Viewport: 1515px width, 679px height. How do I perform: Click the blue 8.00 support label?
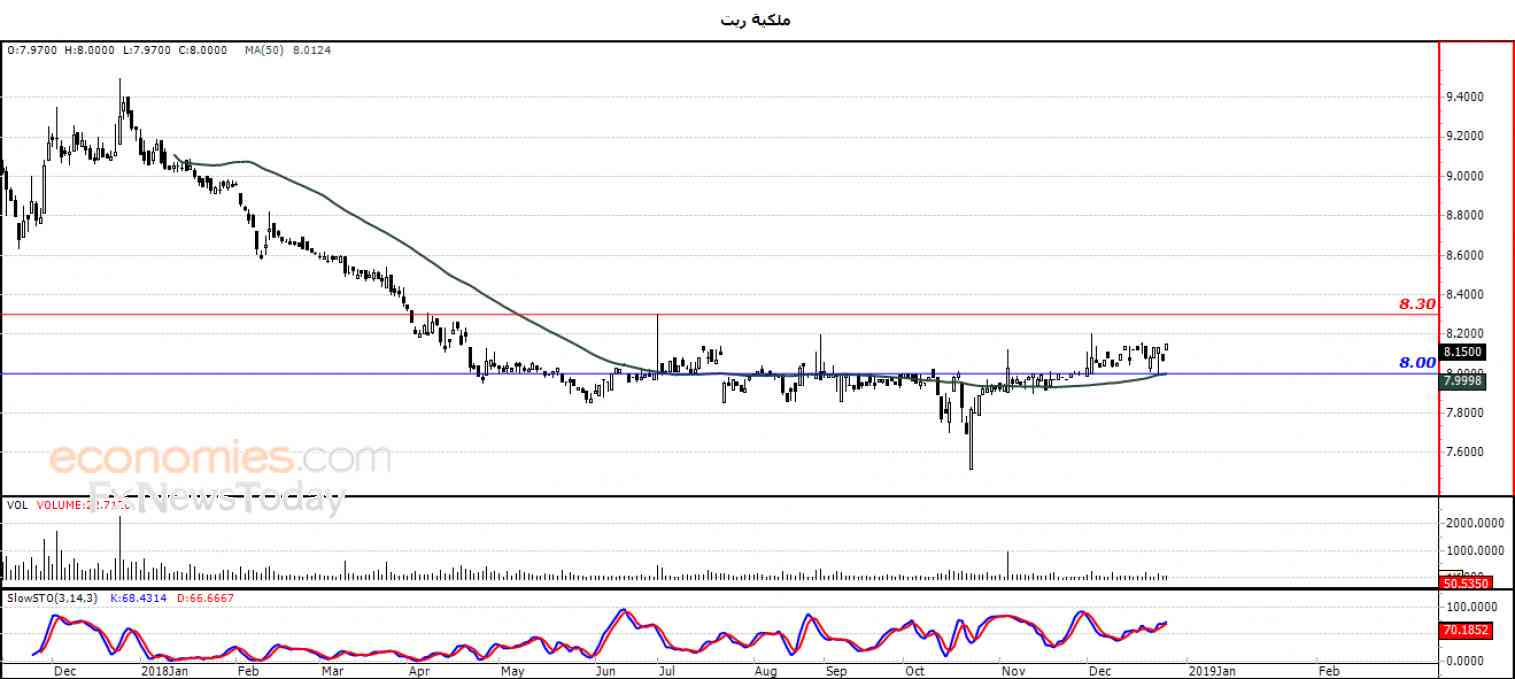pyautogui.click(x=1417, y=362)
